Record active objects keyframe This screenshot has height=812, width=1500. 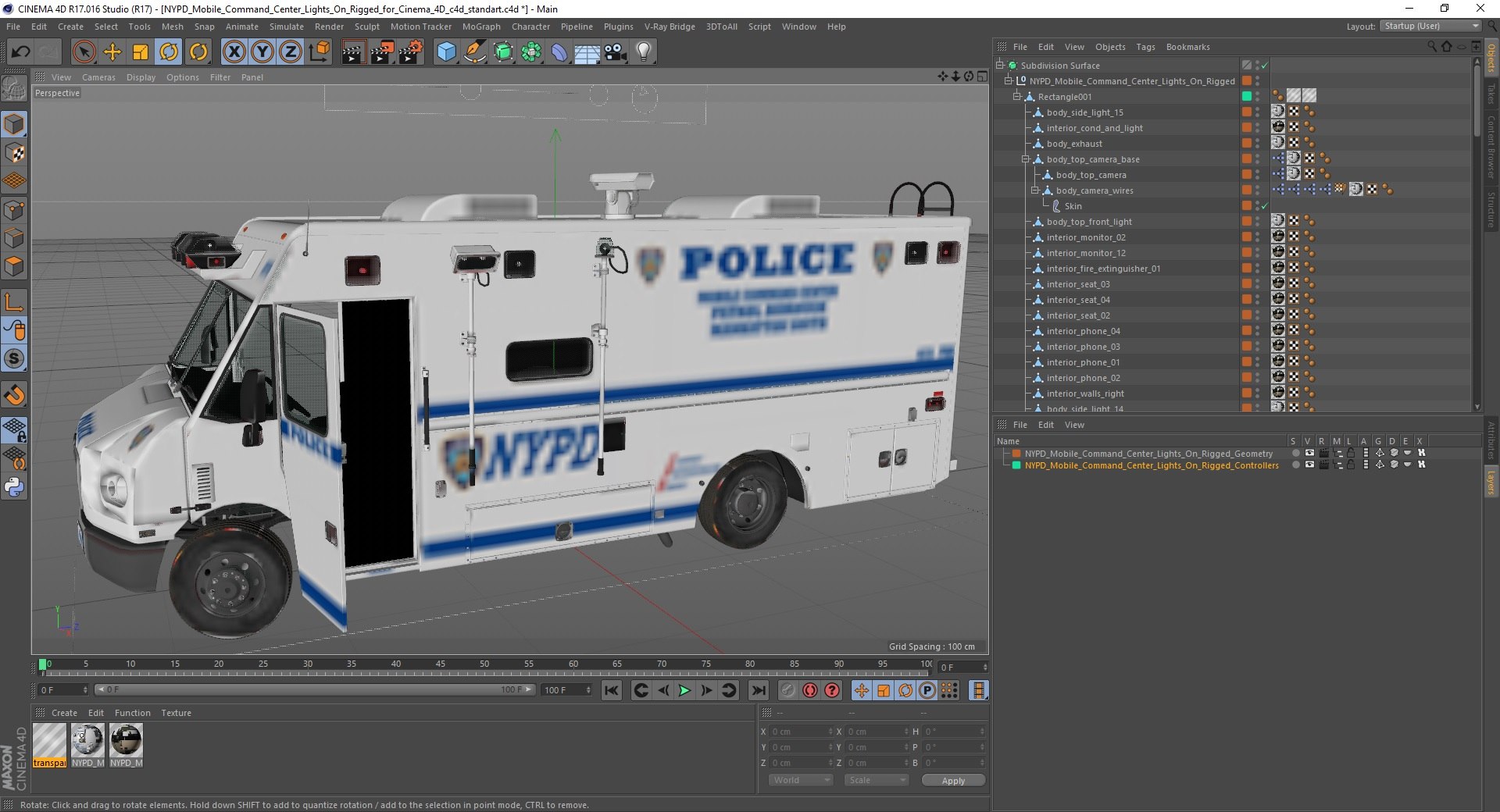(x=787, y=690)
